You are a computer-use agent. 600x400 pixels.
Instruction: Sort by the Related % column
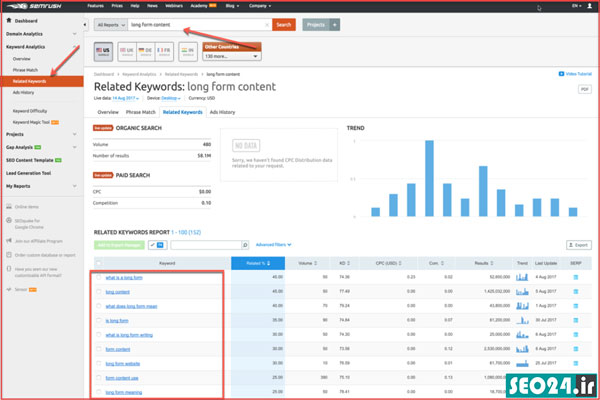258,263
